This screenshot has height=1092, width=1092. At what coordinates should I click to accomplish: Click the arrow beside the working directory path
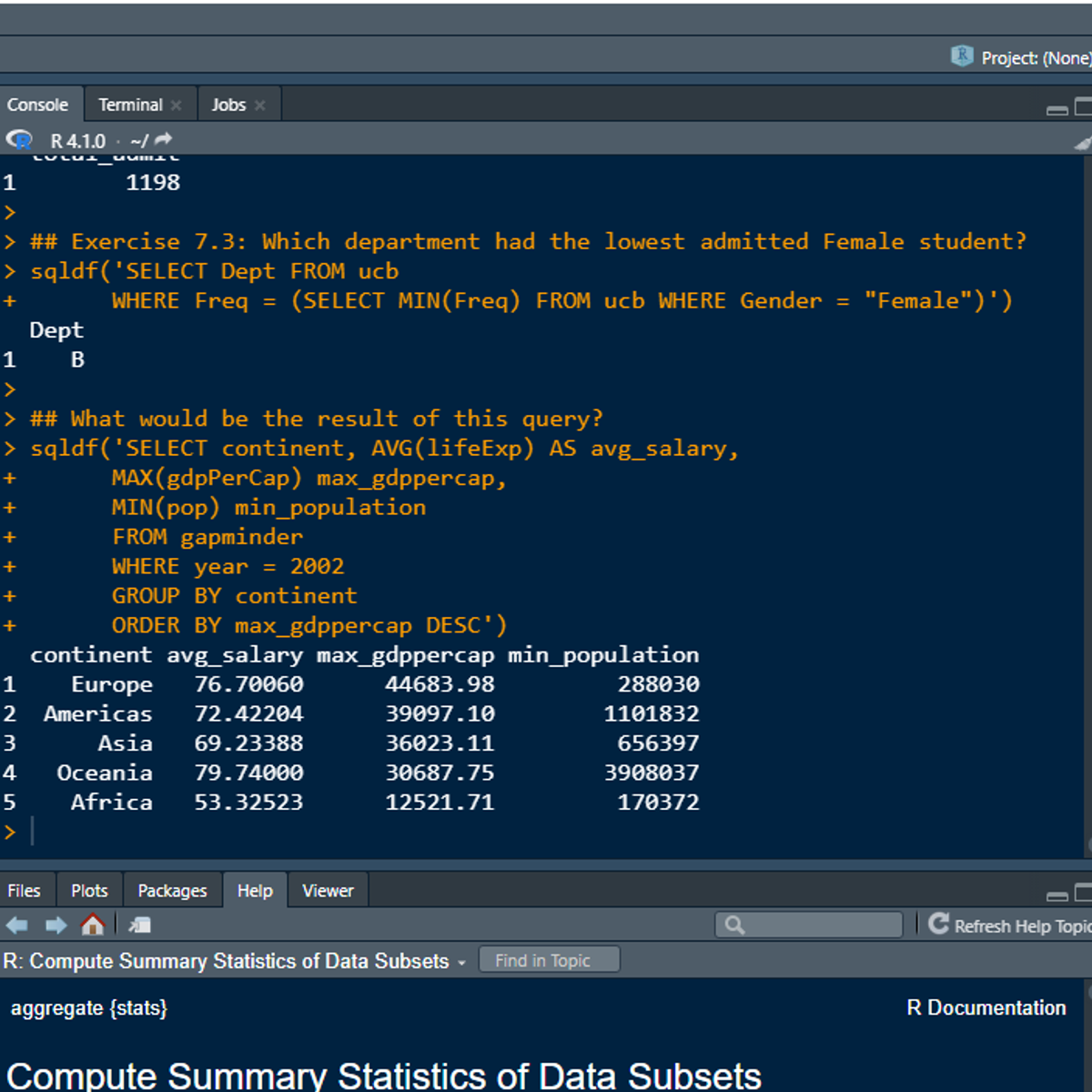click(160, 138)
